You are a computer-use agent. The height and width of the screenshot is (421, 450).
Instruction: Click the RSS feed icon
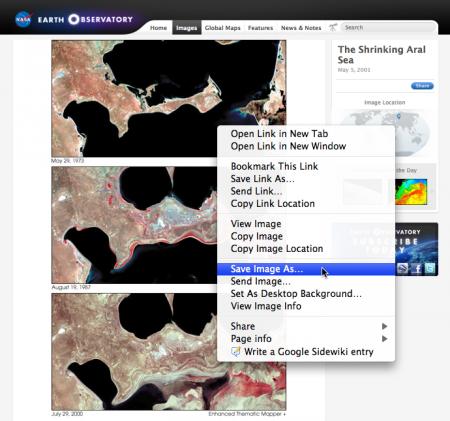[403, 268]
